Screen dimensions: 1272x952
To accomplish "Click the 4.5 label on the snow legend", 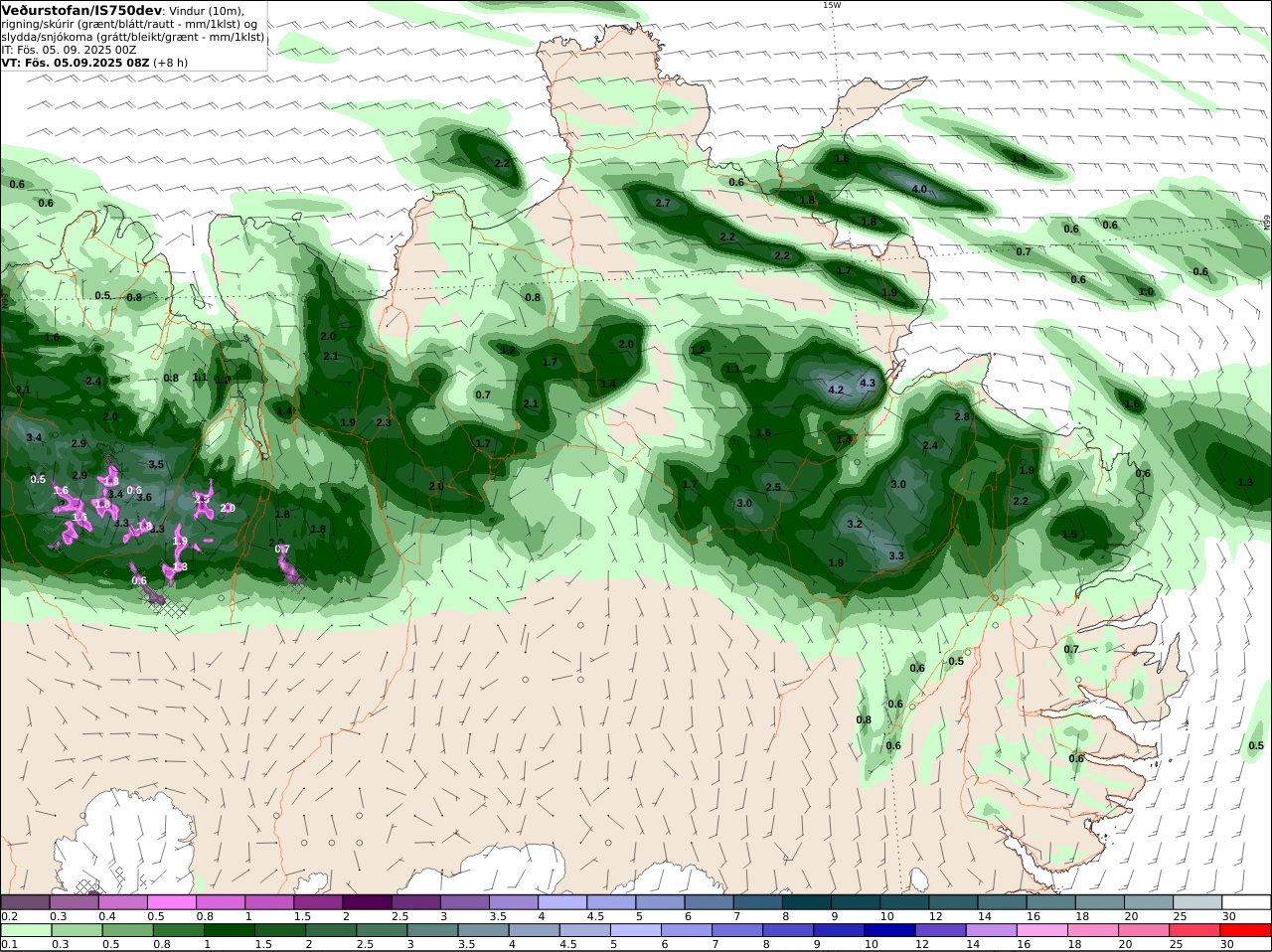I will pyautogui.click(x=596, y=916).
